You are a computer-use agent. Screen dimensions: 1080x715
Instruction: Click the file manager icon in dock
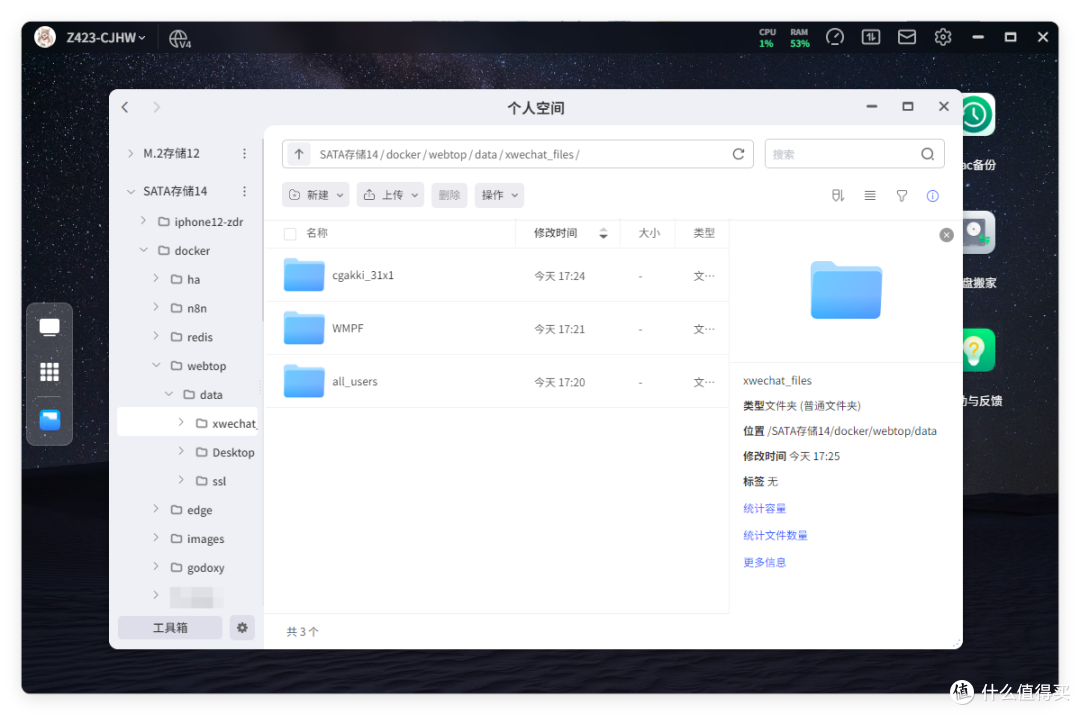(x=50, y=419)
